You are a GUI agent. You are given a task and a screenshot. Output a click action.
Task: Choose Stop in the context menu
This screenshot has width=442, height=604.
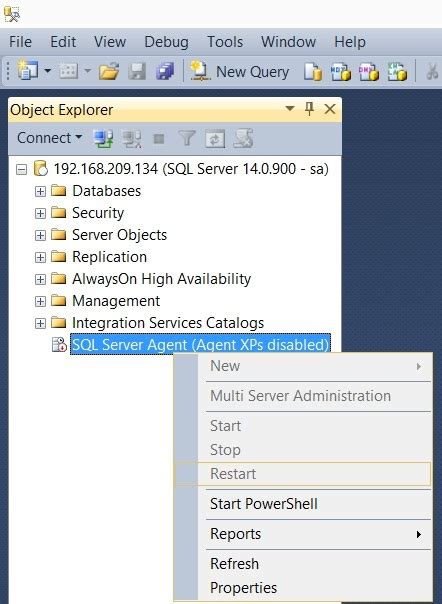pos(303,450)
